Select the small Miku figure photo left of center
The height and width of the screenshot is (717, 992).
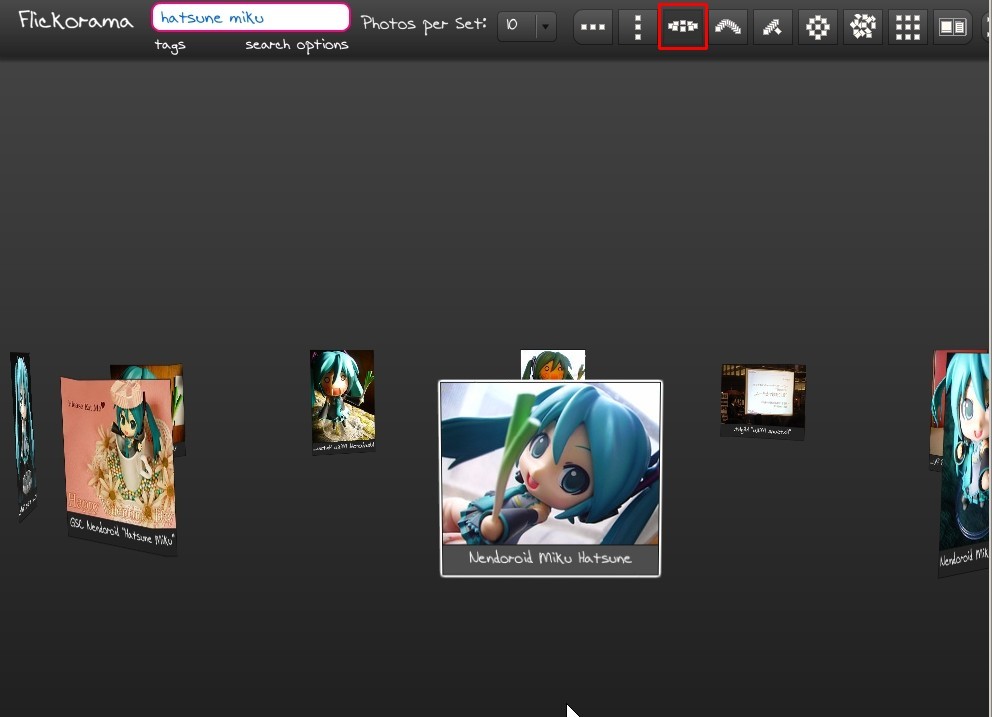[342, 402]
